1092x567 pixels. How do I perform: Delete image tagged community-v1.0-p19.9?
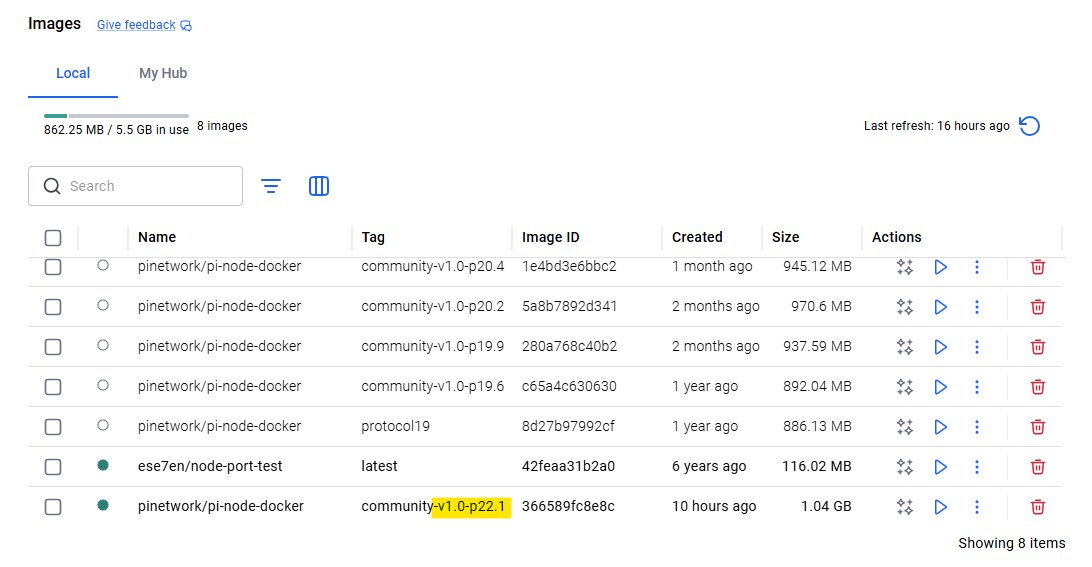[x=1038, y=347]
